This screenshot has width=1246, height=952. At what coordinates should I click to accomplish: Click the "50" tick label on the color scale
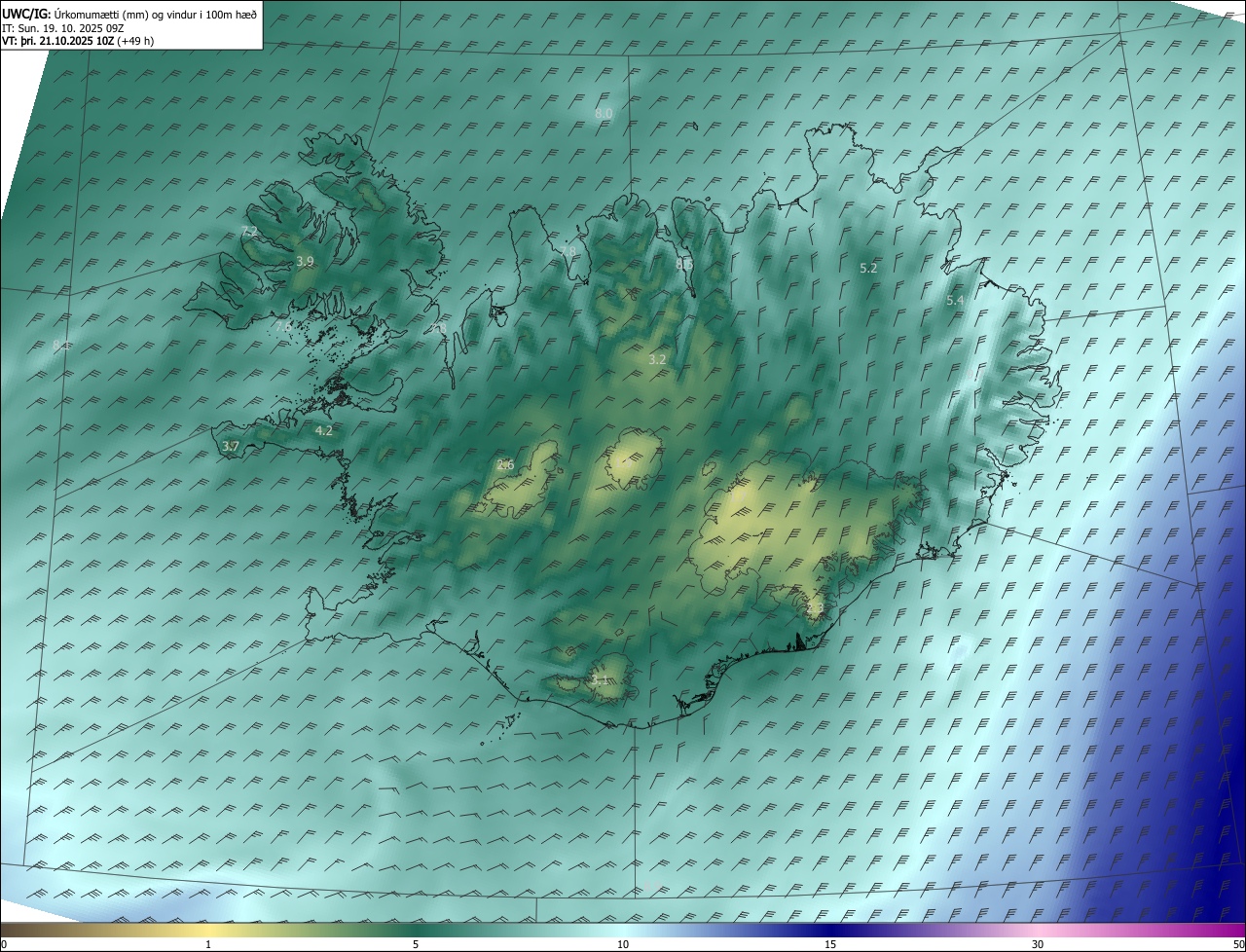pos(1238,945)
